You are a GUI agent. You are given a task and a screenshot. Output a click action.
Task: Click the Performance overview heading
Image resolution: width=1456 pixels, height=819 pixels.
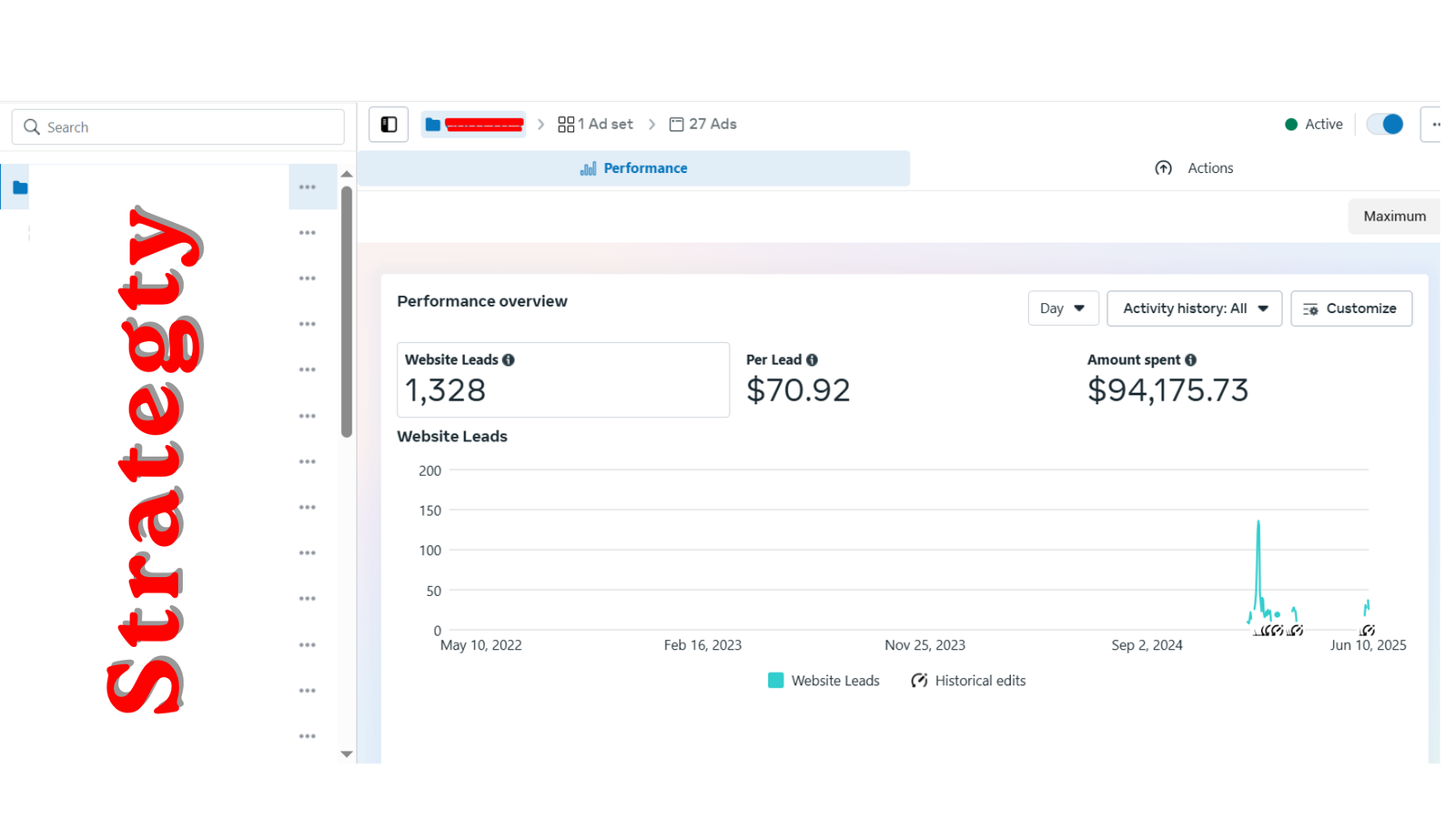pos(482,301)
